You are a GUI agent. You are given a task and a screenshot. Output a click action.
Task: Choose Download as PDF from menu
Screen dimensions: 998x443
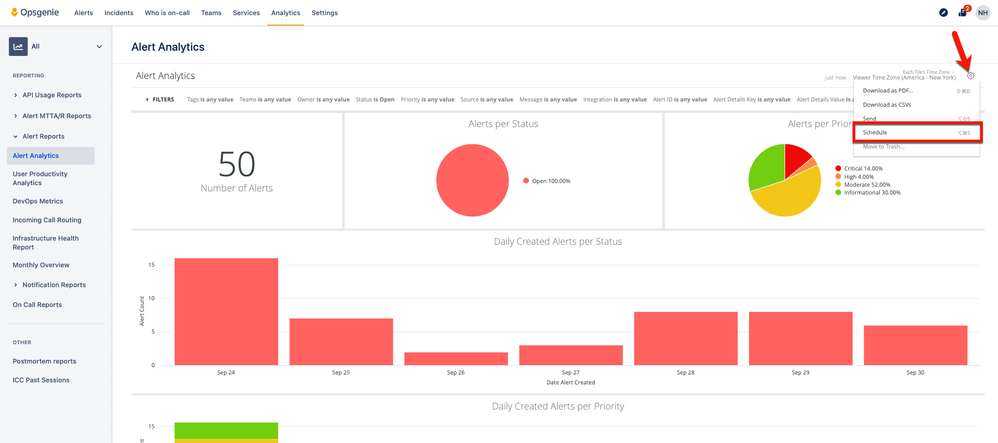point(917,90)
